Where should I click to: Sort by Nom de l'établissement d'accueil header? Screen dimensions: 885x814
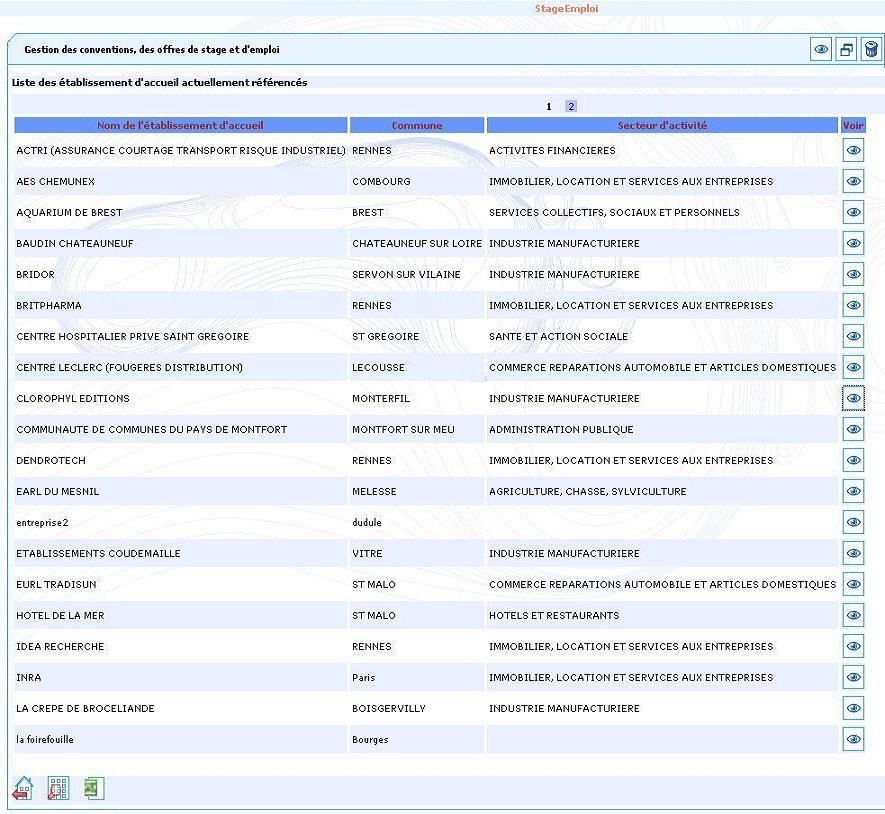click(x=180, y=126)
